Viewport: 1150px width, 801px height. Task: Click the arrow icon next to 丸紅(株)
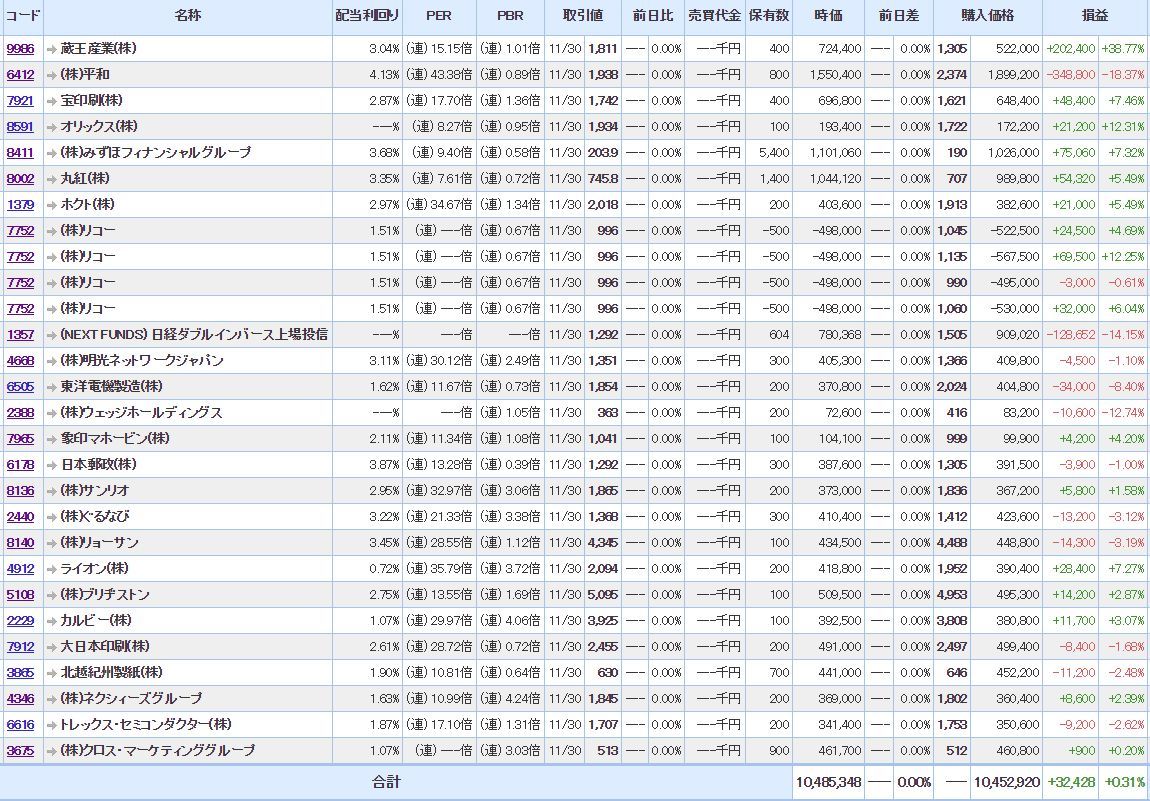click(x=52, y=179)
